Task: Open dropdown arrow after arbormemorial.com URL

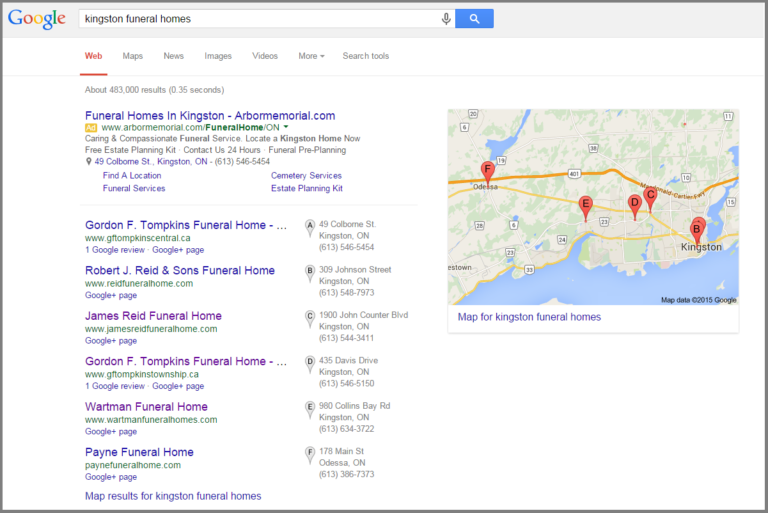Action: 286,127
